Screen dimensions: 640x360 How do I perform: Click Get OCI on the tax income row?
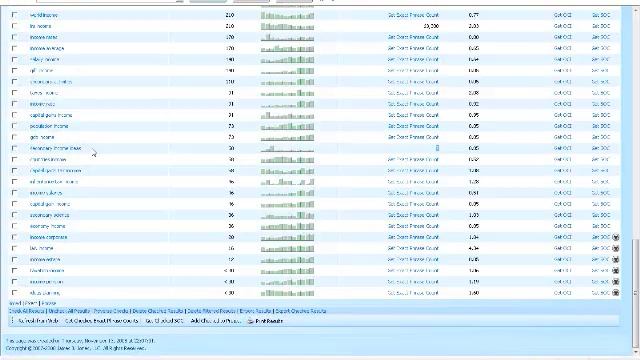pos(562,26)
